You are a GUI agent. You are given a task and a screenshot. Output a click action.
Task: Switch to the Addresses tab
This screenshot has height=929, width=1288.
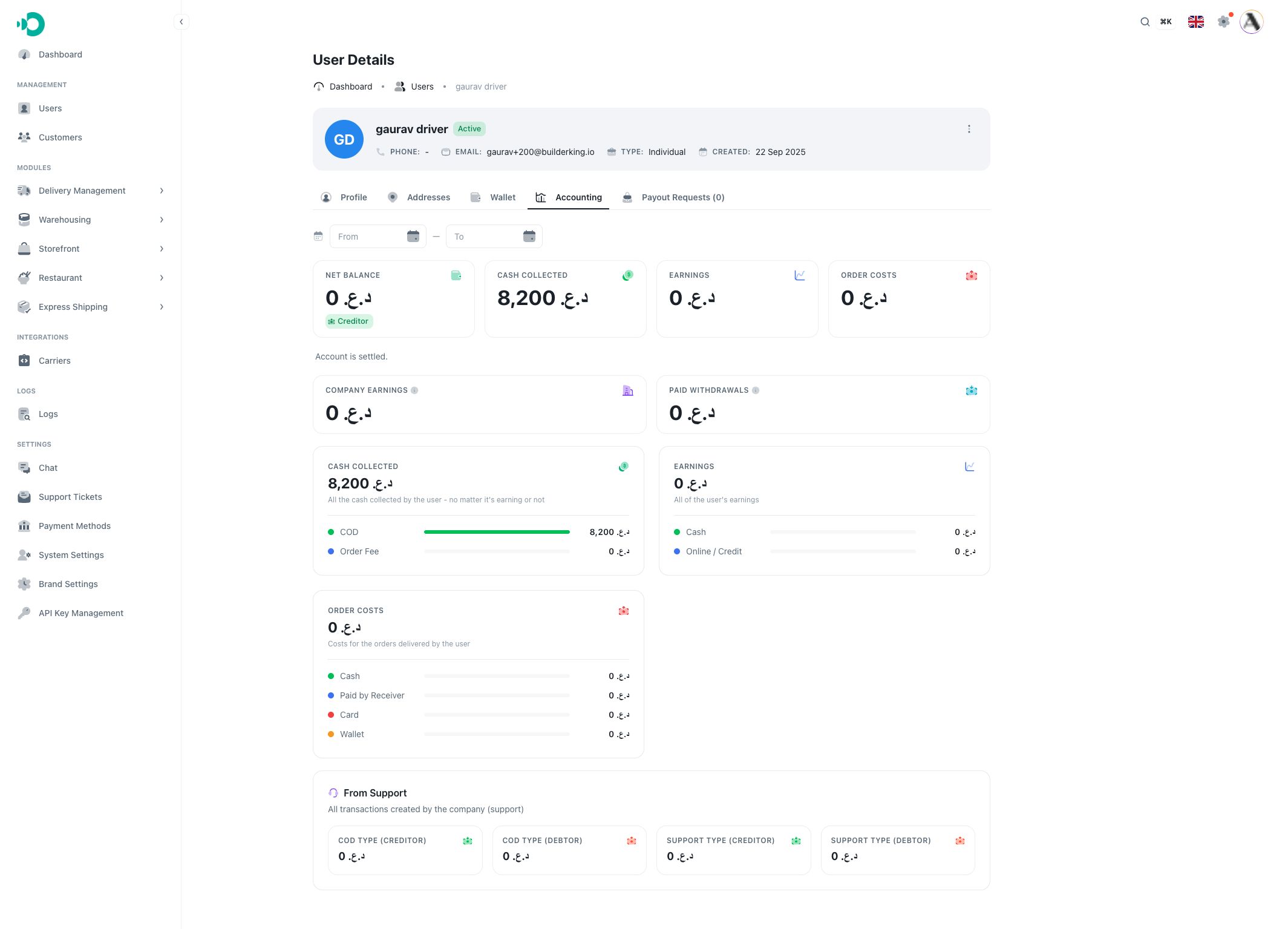(419, 197)
